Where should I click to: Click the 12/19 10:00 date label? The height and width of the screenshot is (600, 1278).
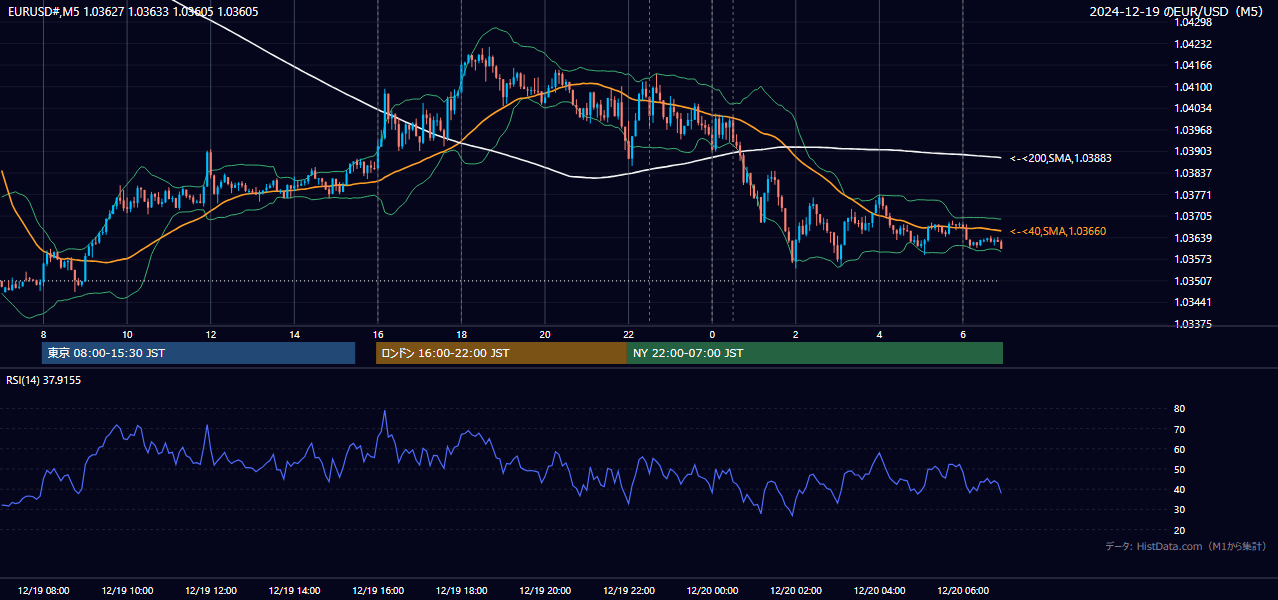pos(127,591)
